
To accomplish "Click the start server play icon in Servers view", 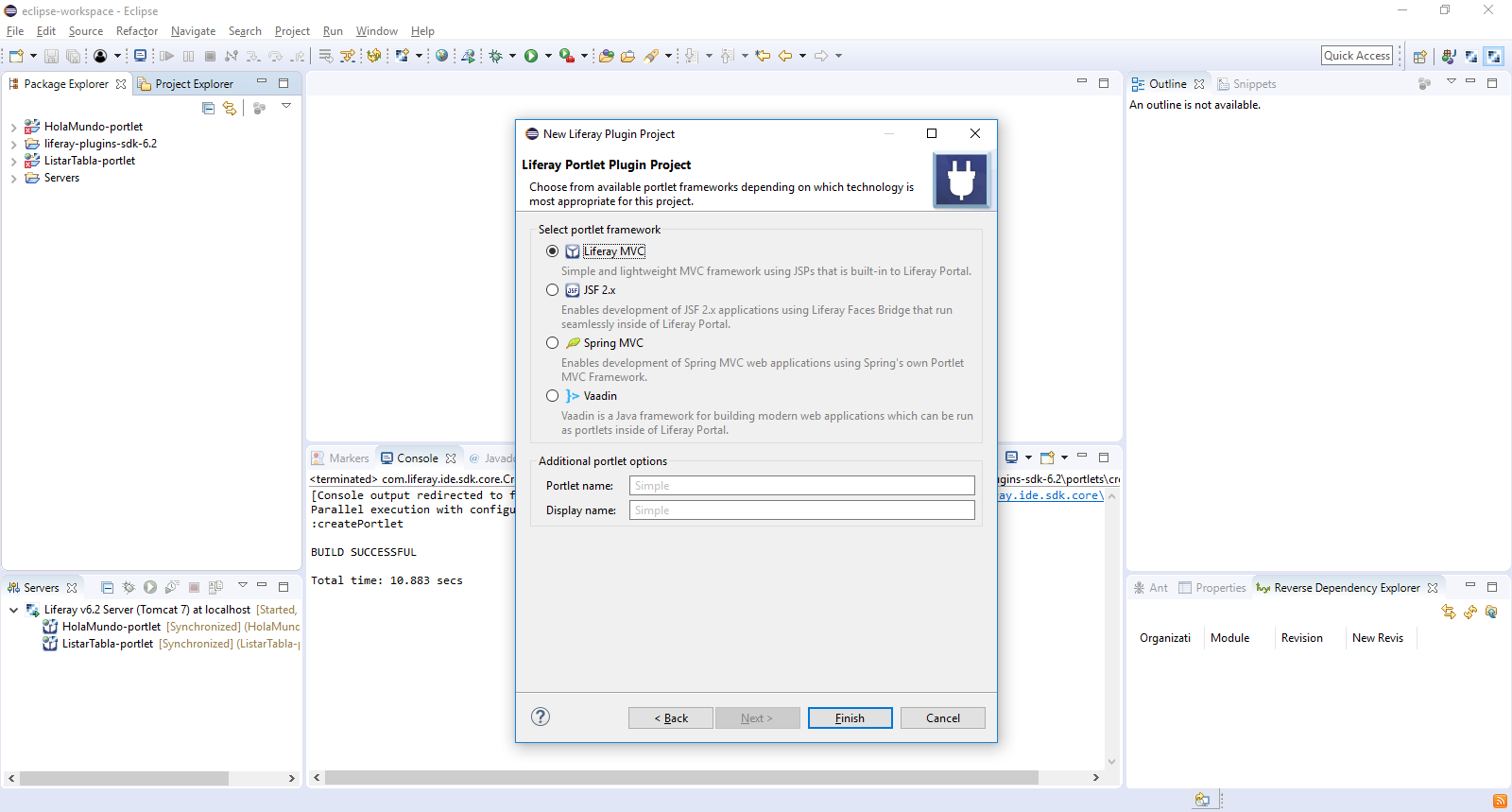I will [150, 587].
